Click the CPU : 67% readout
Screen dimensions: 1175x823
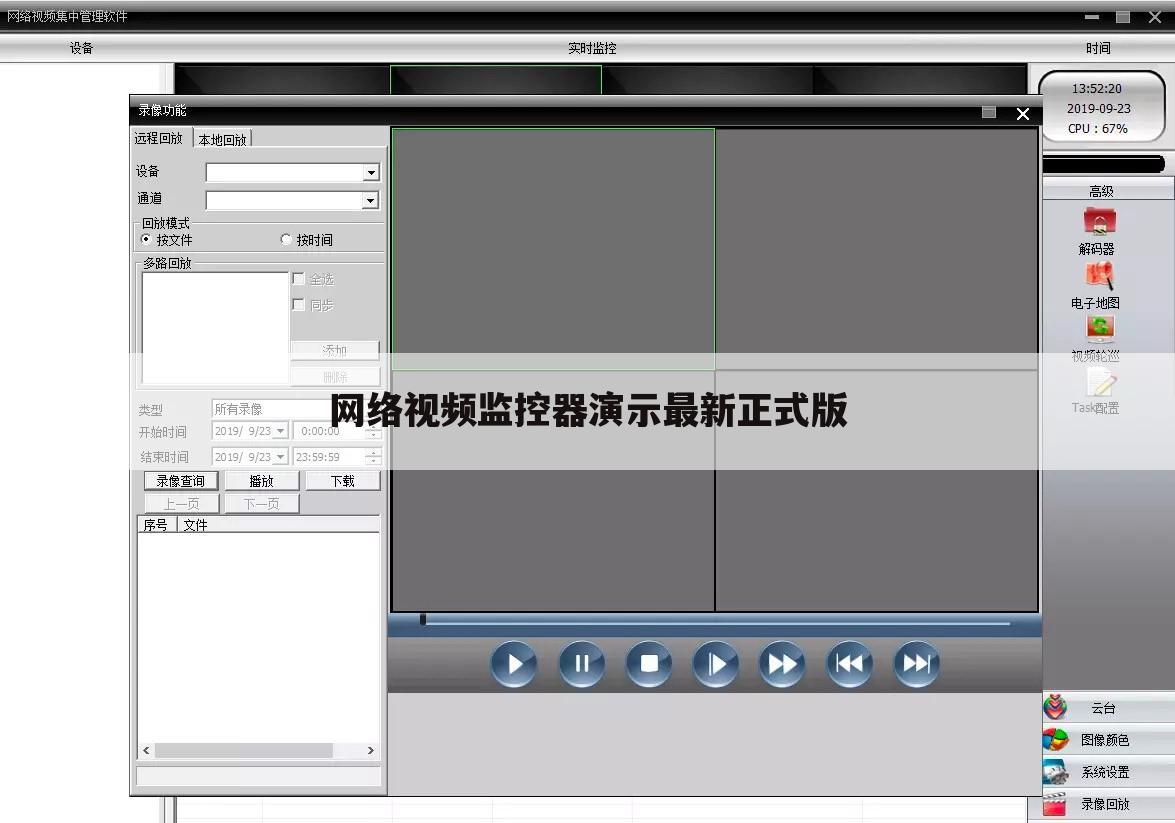[1098, 128]
